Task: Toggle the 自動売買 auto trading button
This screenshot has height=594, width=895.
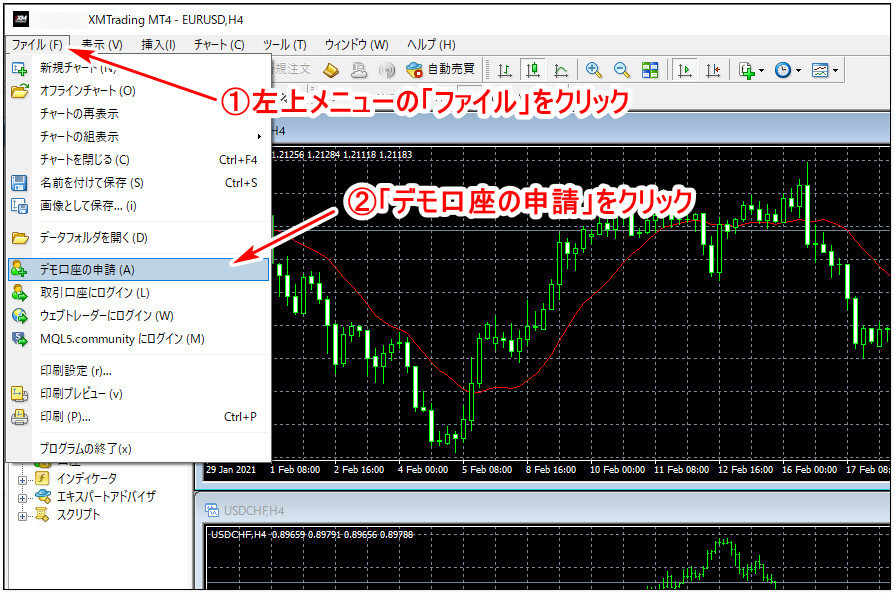Action: [x=440, y=70]
